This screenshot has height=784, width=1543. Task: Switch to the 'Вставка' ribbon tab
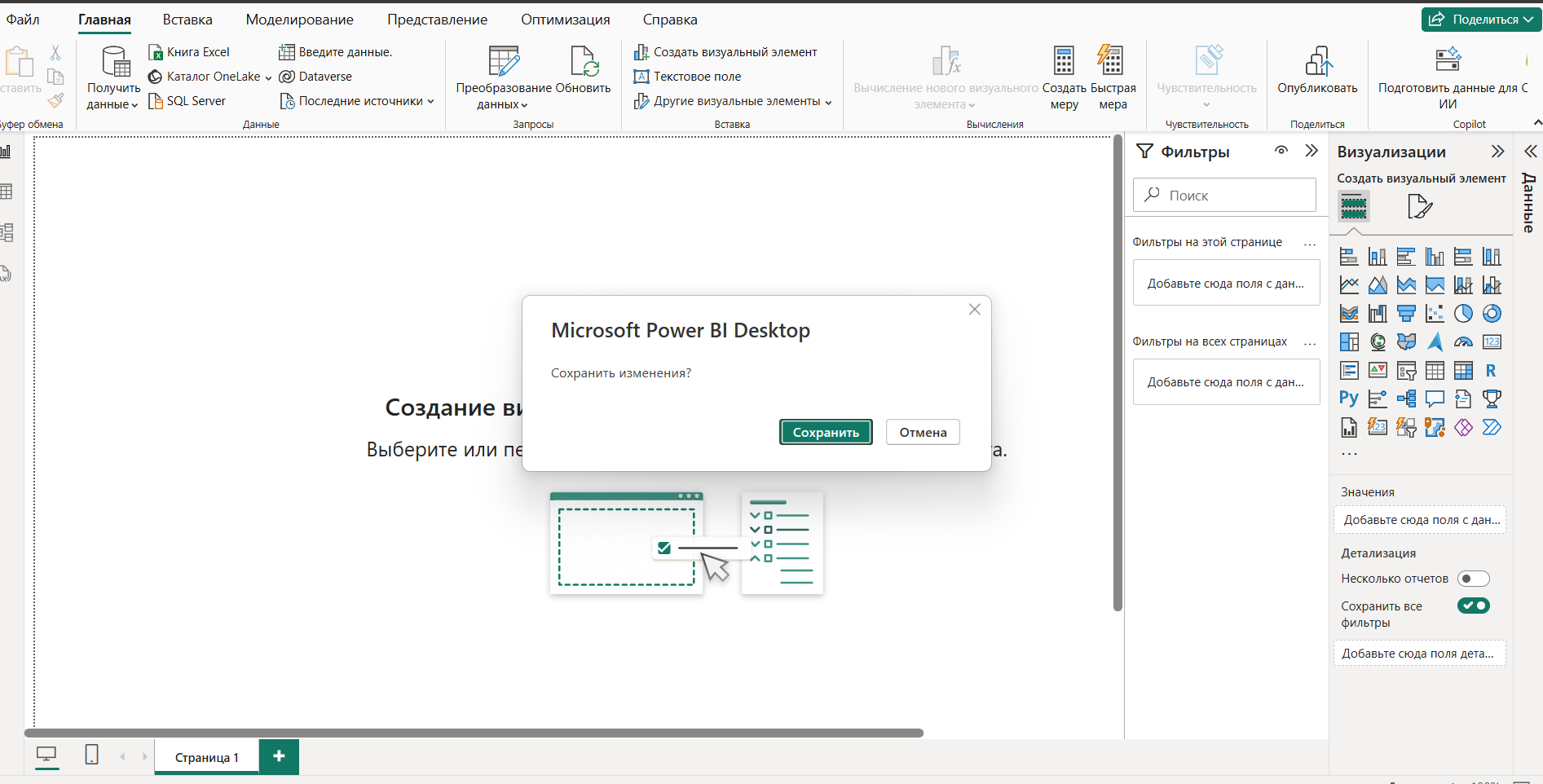pos(187,19)
